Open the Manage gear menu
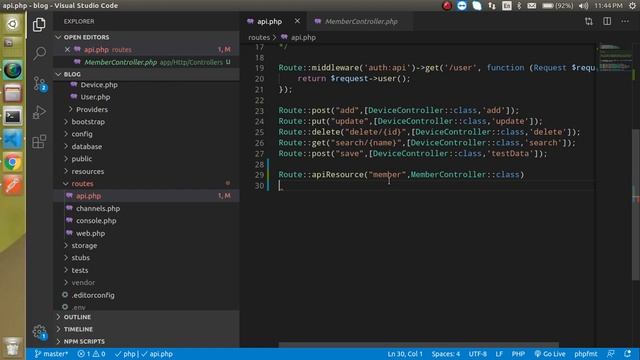640x360 pixels. (x=40, y=332)
